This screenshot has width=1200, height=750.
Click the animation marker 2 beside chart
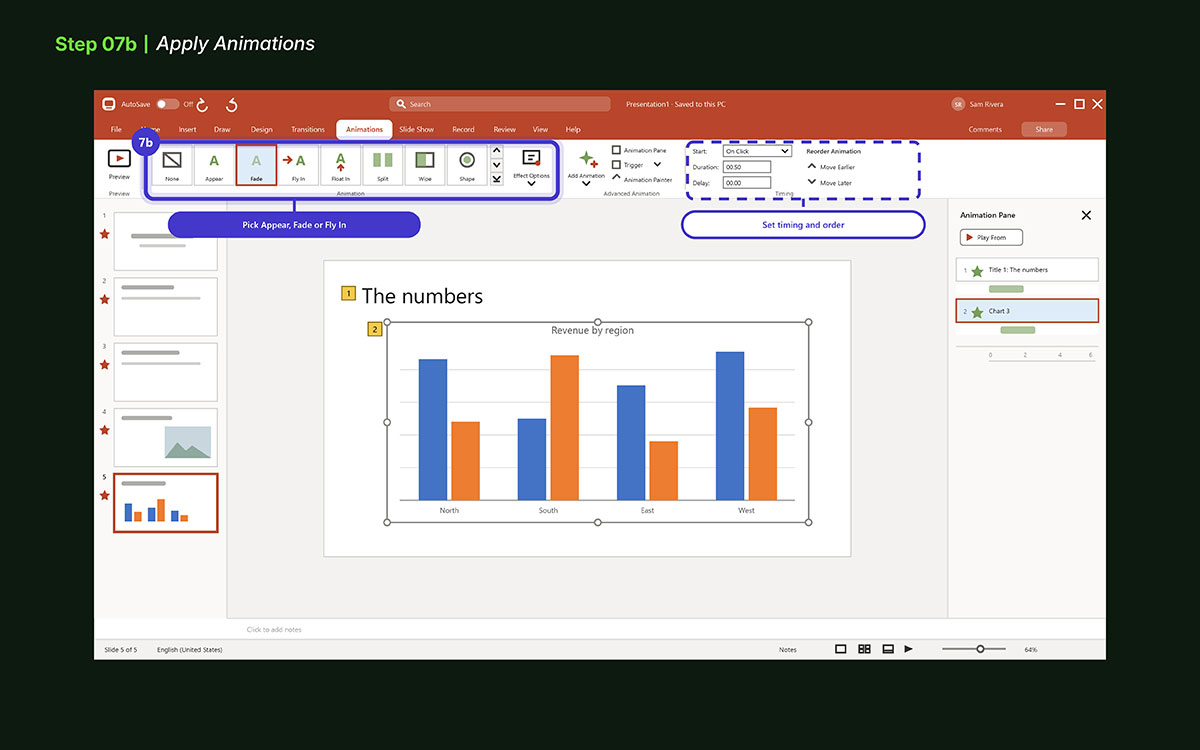(375, 328)
